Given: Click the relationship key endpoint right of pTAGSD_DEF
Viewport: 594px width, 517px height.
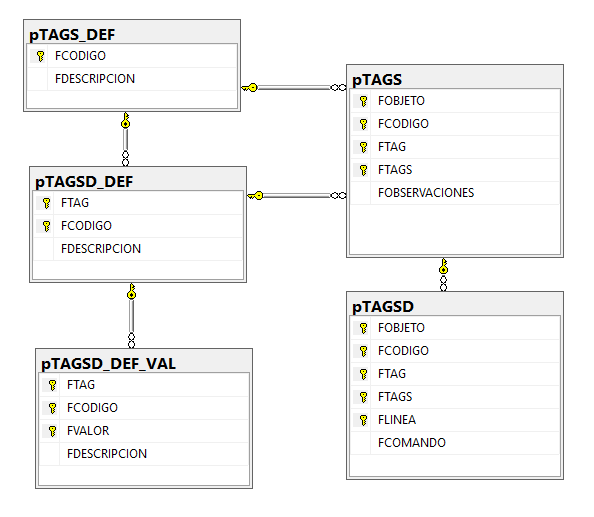Looking at the screenshot, I should 255,195.
